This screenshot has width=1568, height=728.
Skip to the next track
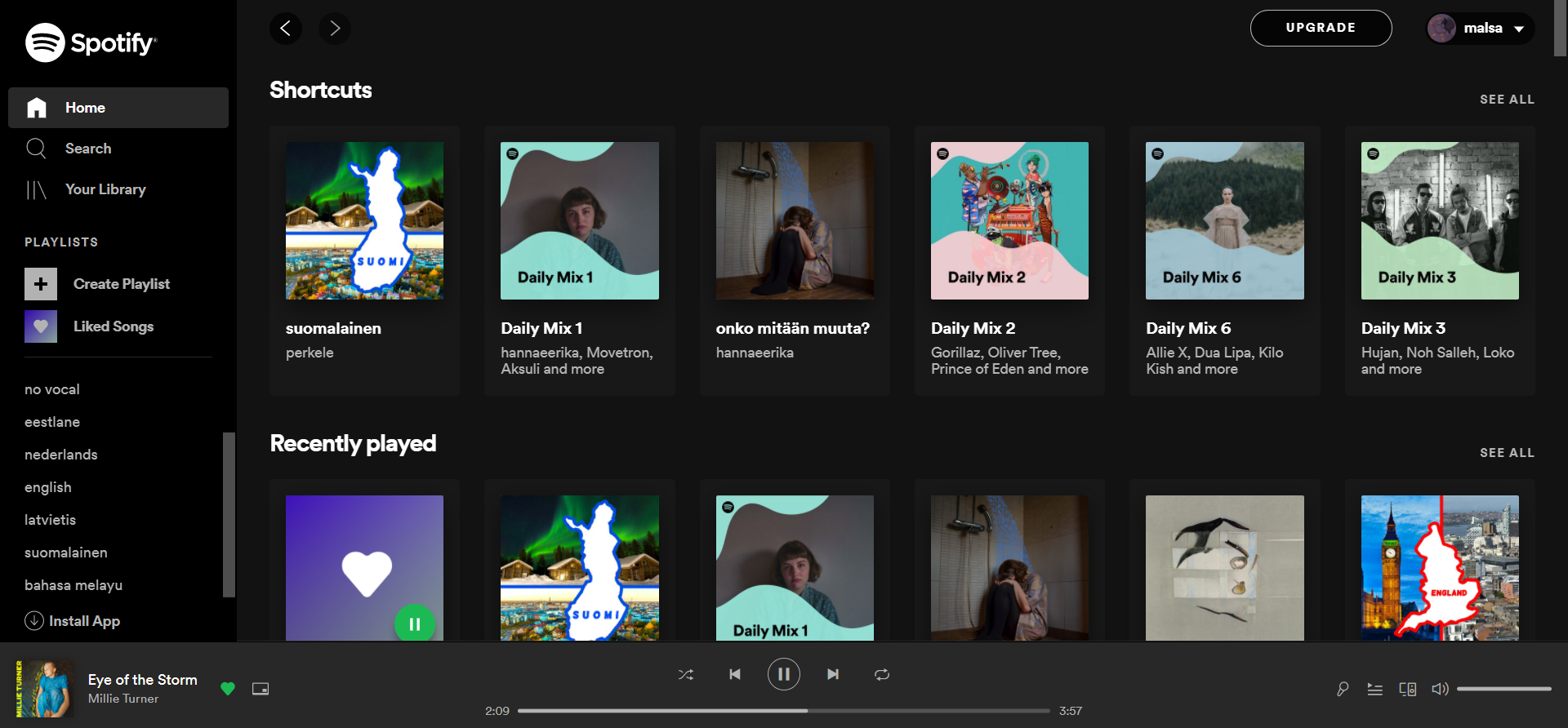coord(833,674)
